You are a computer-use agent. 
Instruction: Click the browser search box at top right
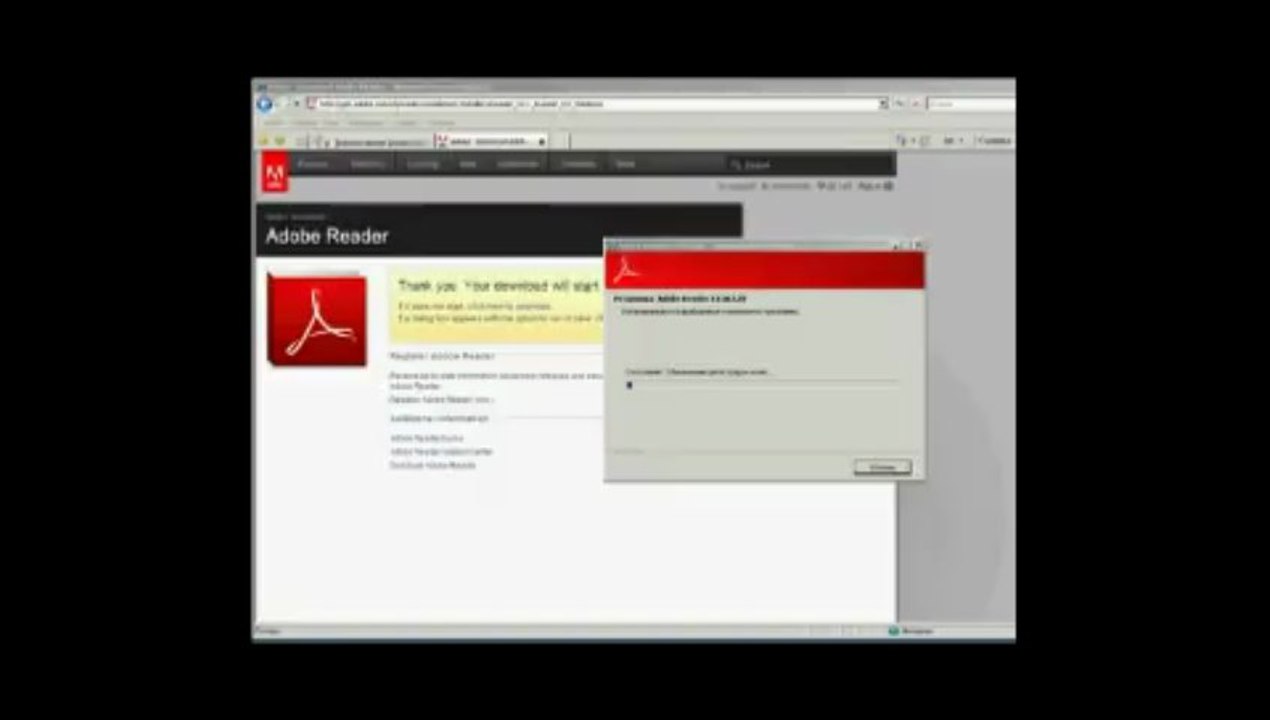970,103
